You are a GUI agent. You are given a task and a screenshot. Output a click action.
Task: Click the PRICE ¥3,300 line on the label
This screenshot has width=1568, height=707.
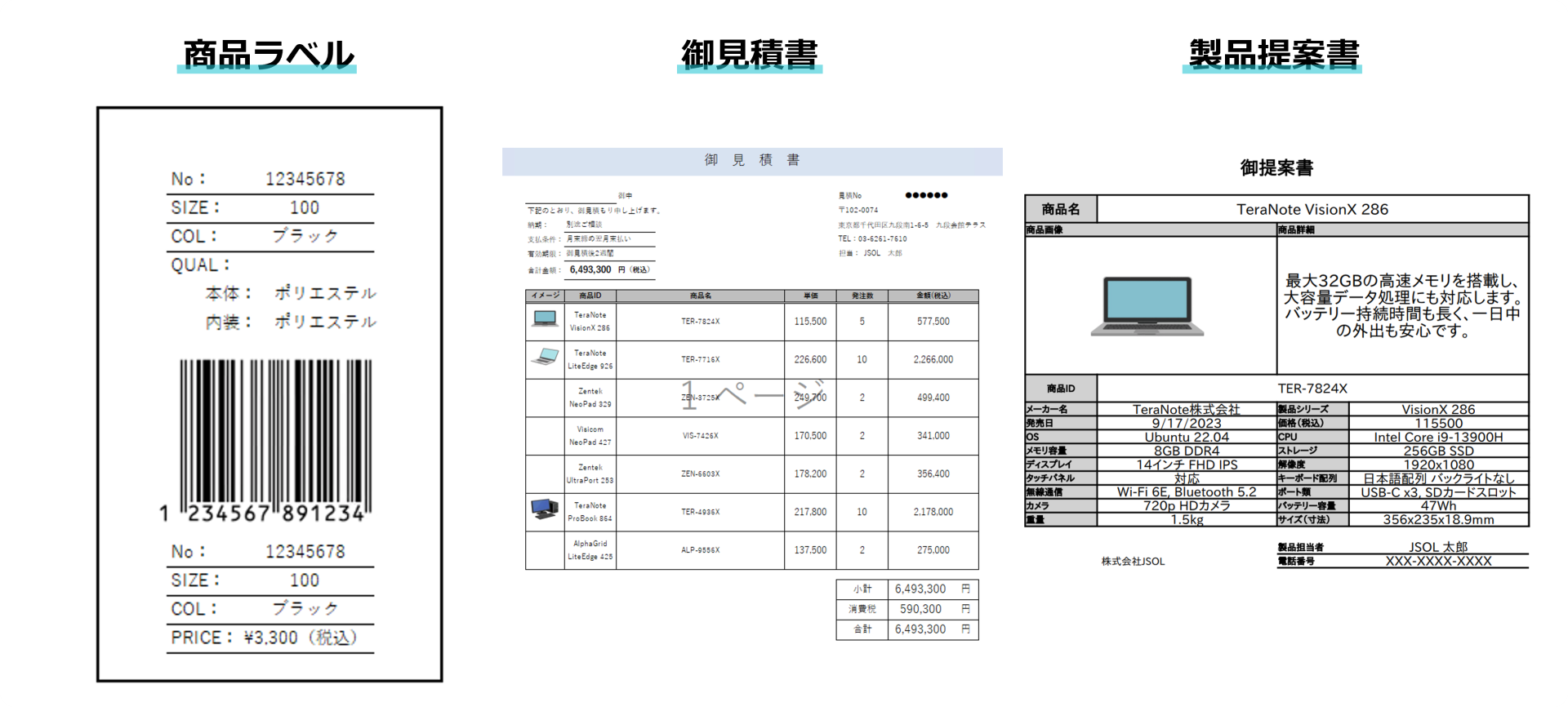pyautogui.click(x=265, y=638)
